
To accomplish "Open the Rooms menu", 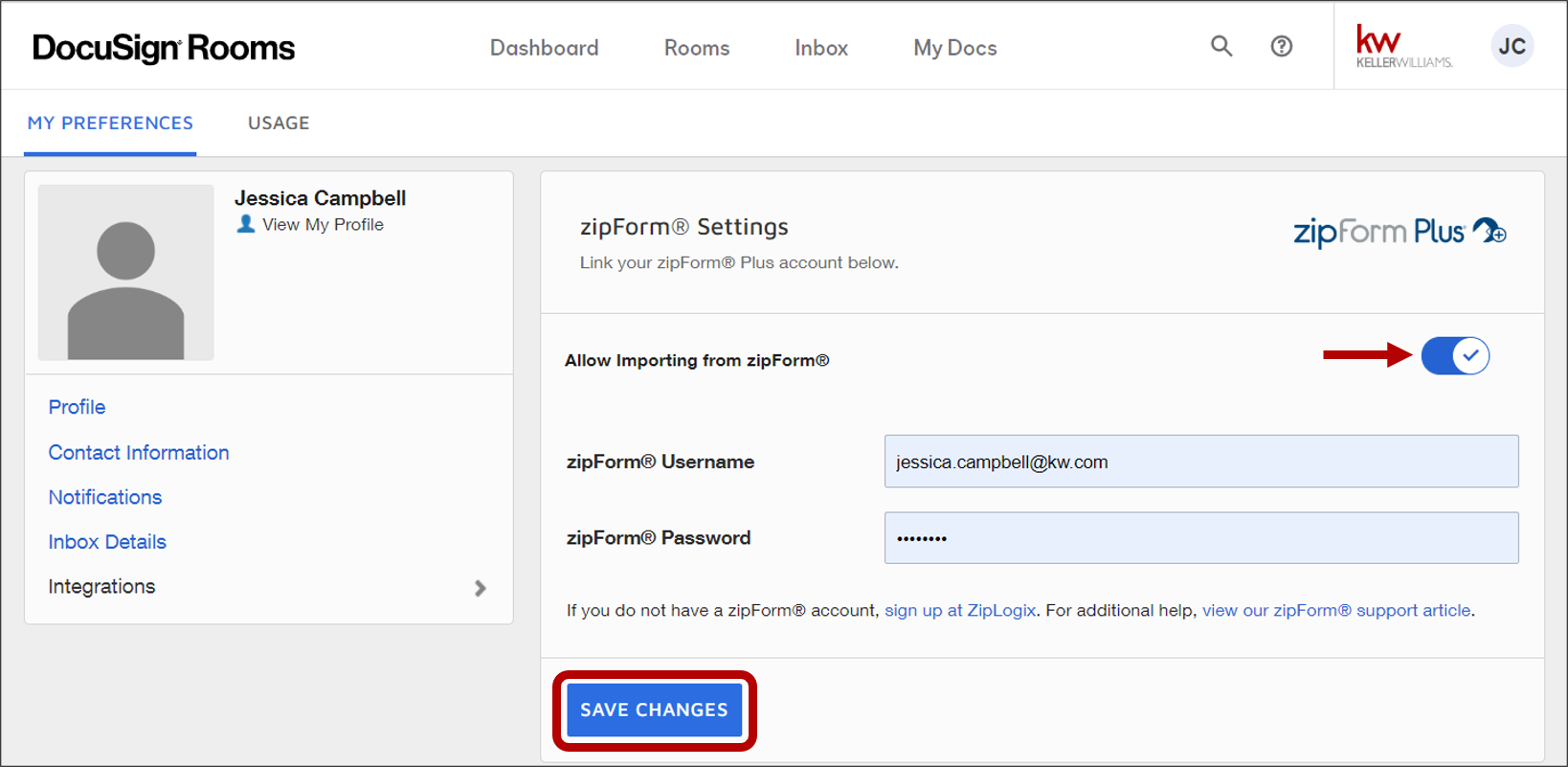I will (697, 48).
